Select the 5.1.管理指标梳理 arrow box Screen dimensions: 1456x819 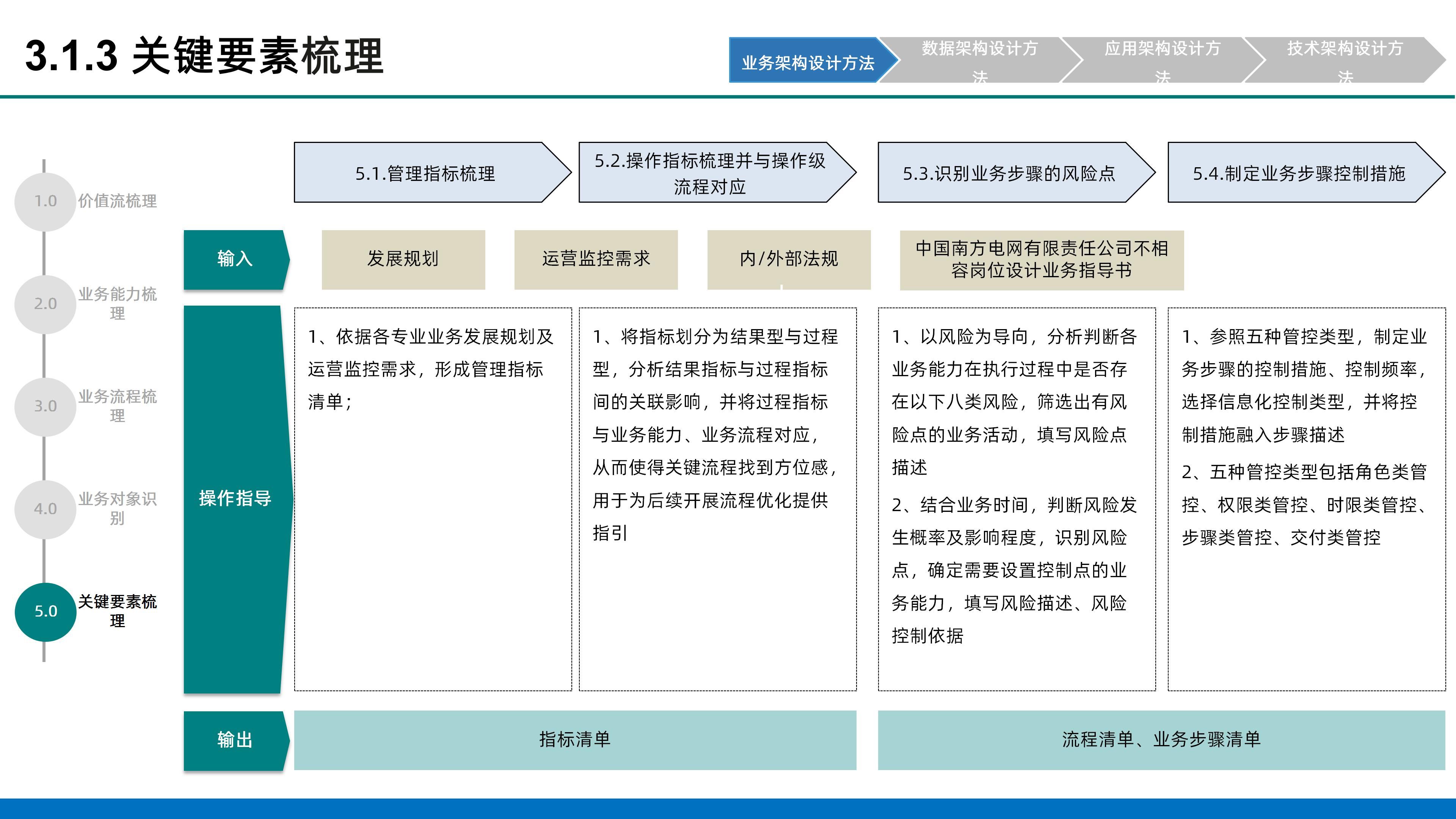tap(432, 173)
